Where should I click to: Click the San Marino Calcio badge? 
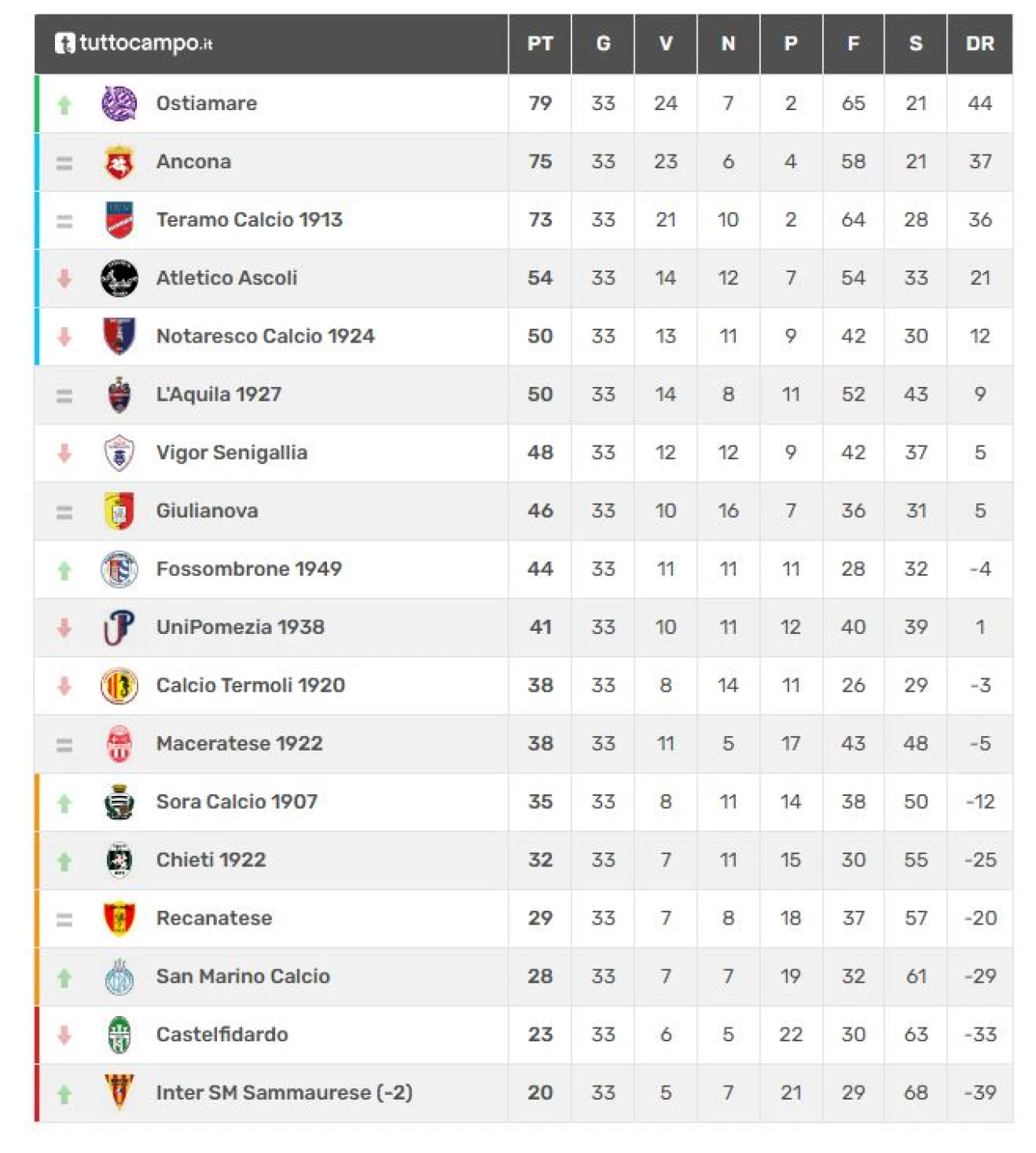click(119, 977)
